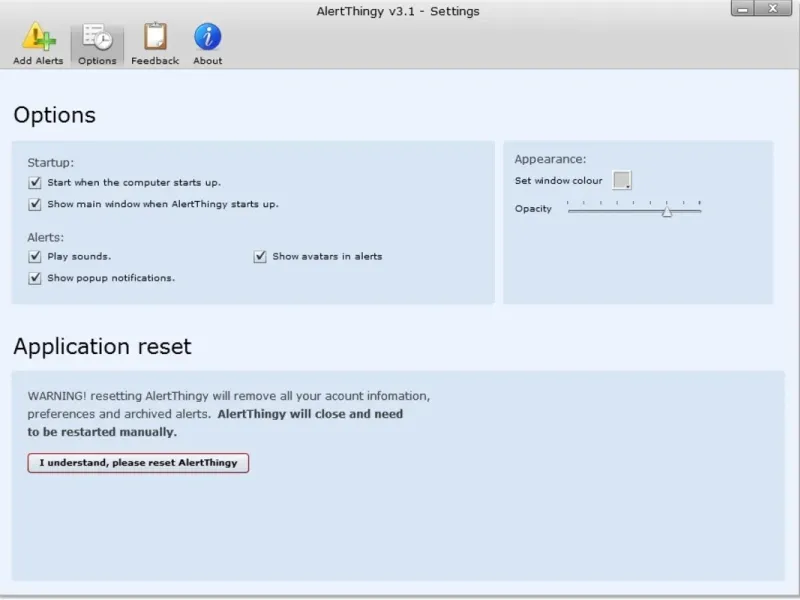Viewport: 800px width, 600px height.
Task: Click the AlertThingy v3.1 - Settings title
Action: [x=398, y=11]
